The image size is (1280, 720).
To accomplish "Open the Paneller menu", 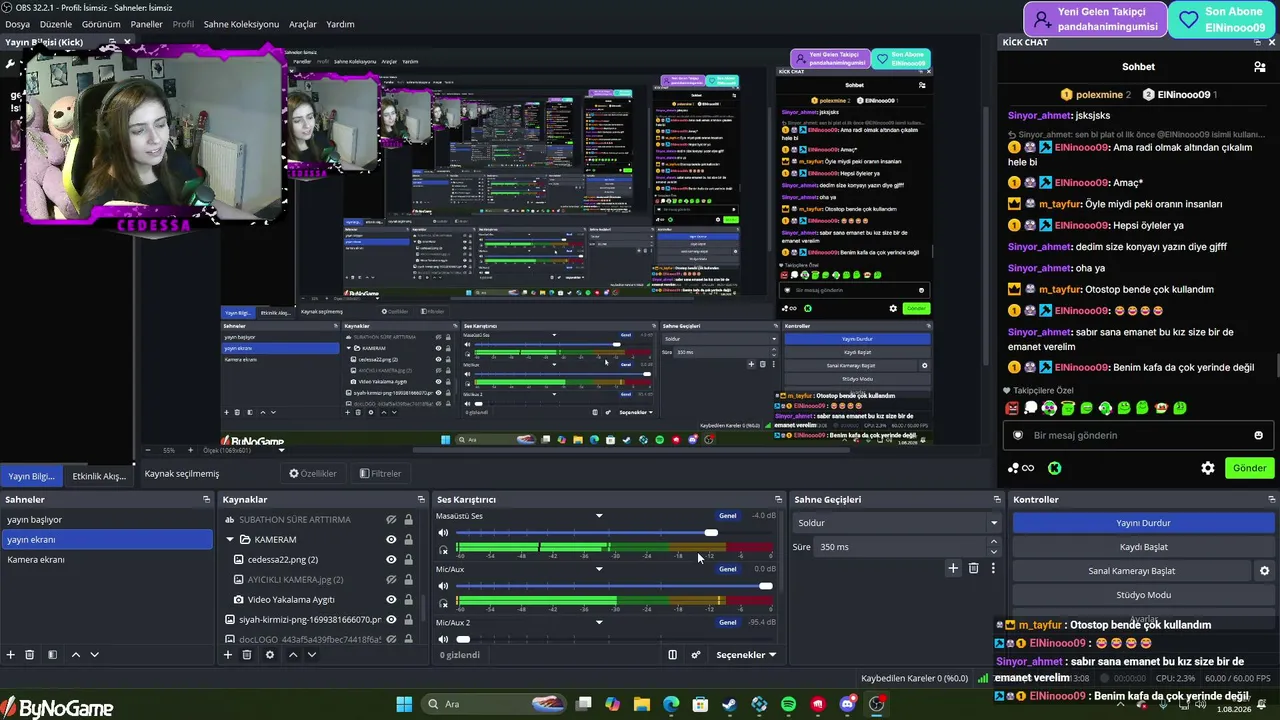I will [147, 24].
